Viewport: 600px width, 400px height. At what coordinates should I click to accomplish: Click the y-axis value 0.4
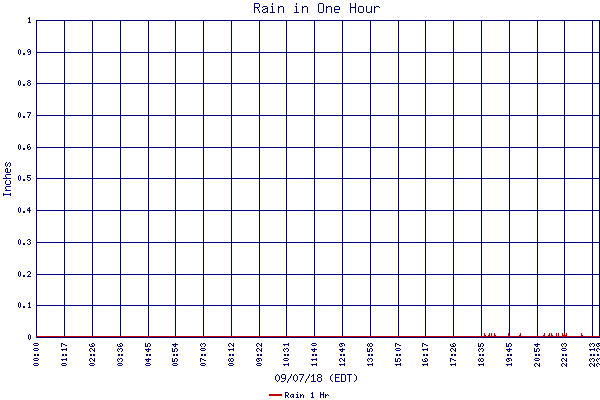point(24,210)
